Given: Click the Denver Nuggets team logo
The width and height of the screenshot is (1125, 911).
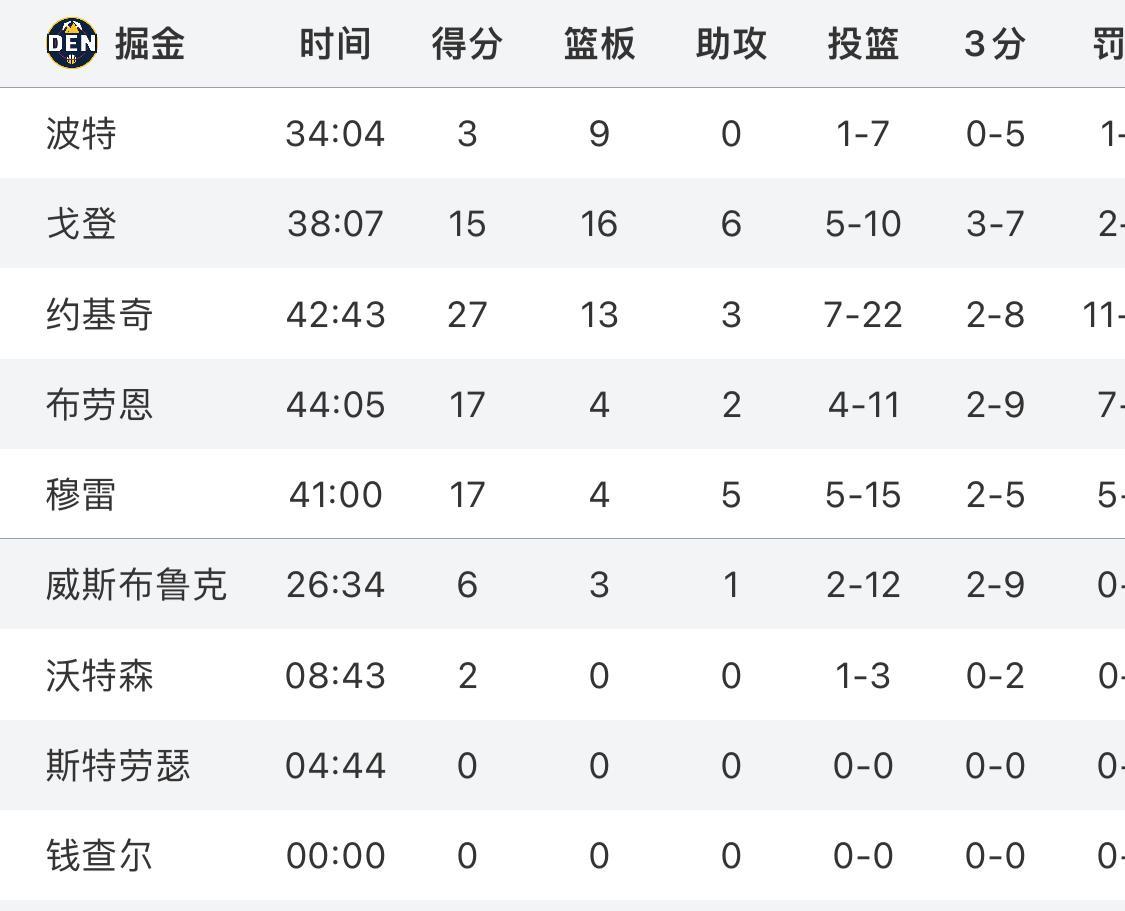Looking at the screenshot, I should (72, 43).
